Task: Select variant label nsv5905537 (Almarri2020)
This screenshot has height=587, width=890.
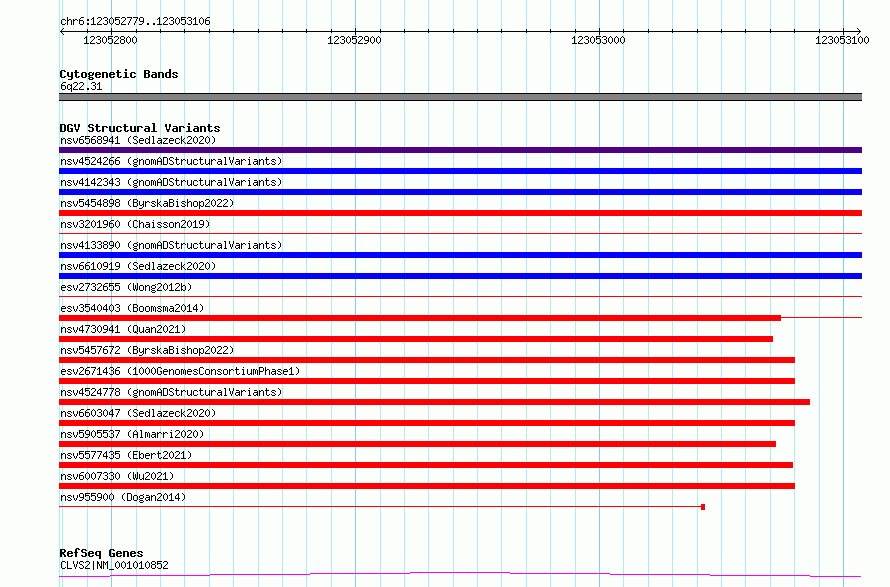Action: coord(132,434)
